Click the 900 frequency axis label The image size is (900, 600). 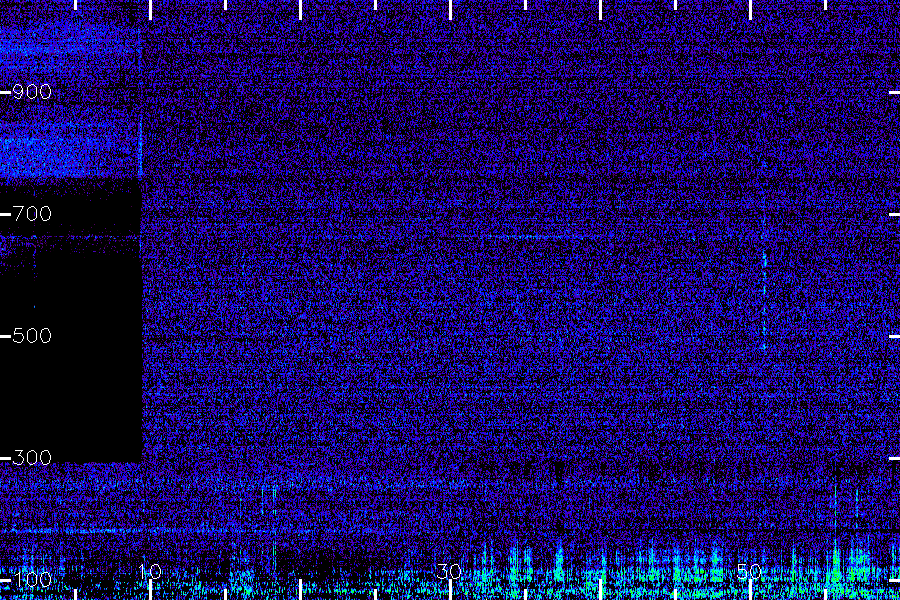coord(32,92)
